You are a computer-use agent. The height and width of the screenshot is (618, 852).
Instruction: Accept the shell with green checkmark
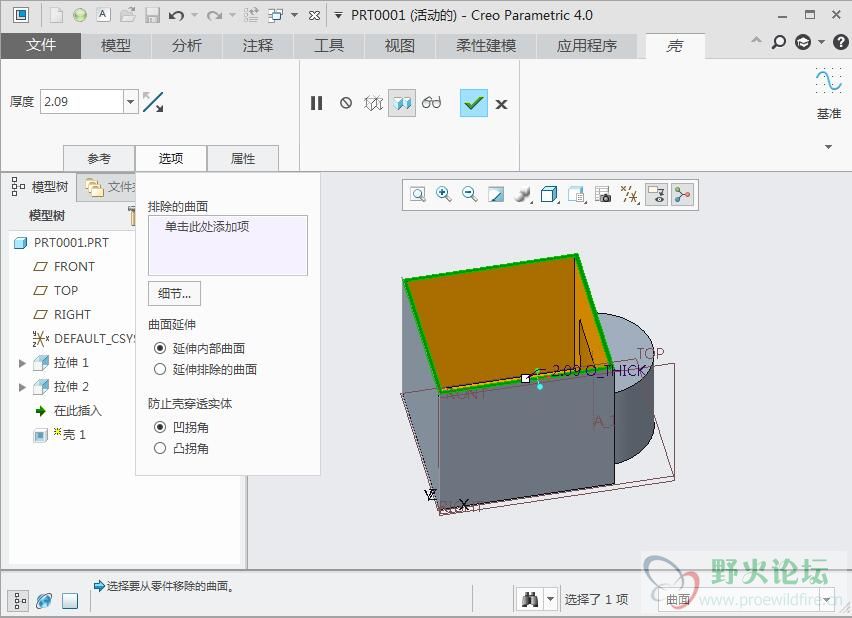474,103
